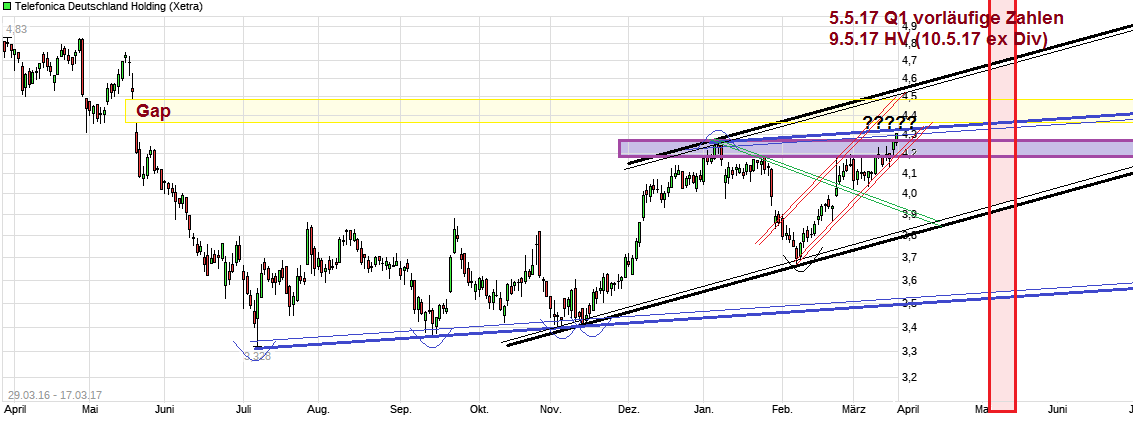Click the '4,9' price axis value
This screenshot has width=1133, height=421.
pyautogui.click(x=910, y=26)
